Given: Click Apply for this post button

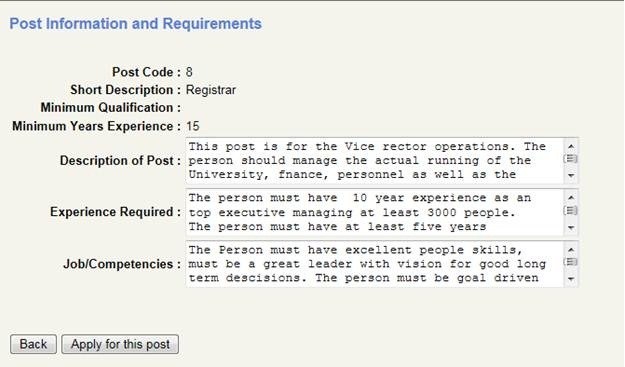Looking at the screenshot, I should pyautogui.click(x=120, y=344).
